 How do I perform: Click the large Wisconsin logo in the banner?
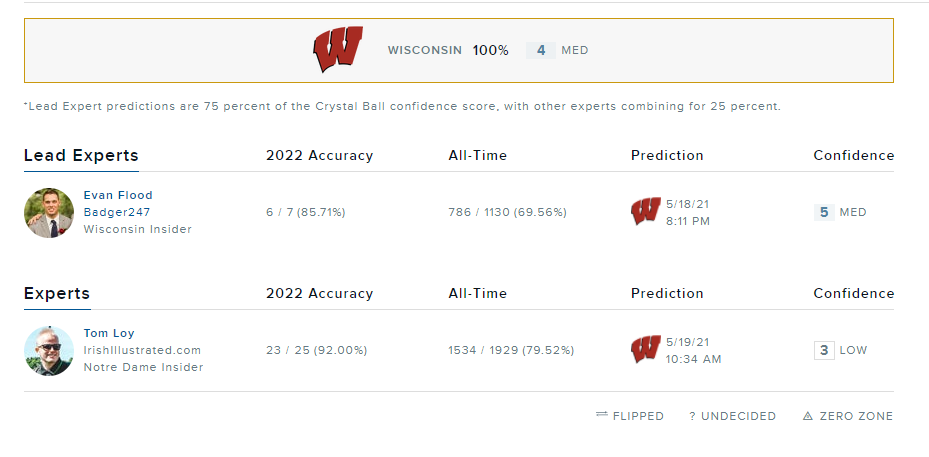click(338, 50)
